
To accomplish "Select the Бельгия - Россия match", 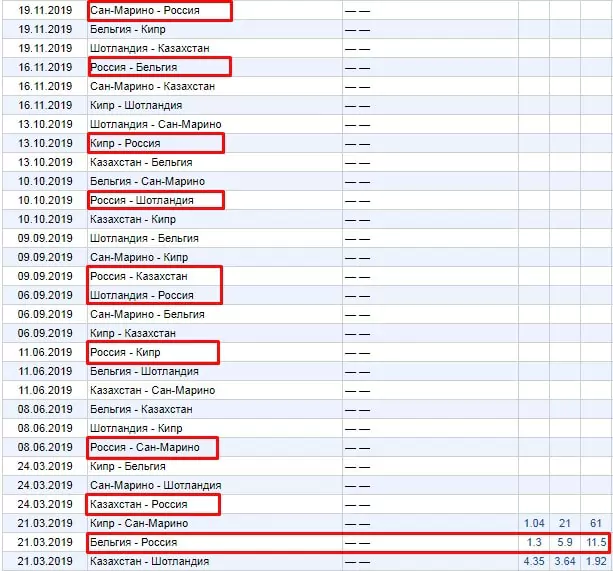I will 133,542.
